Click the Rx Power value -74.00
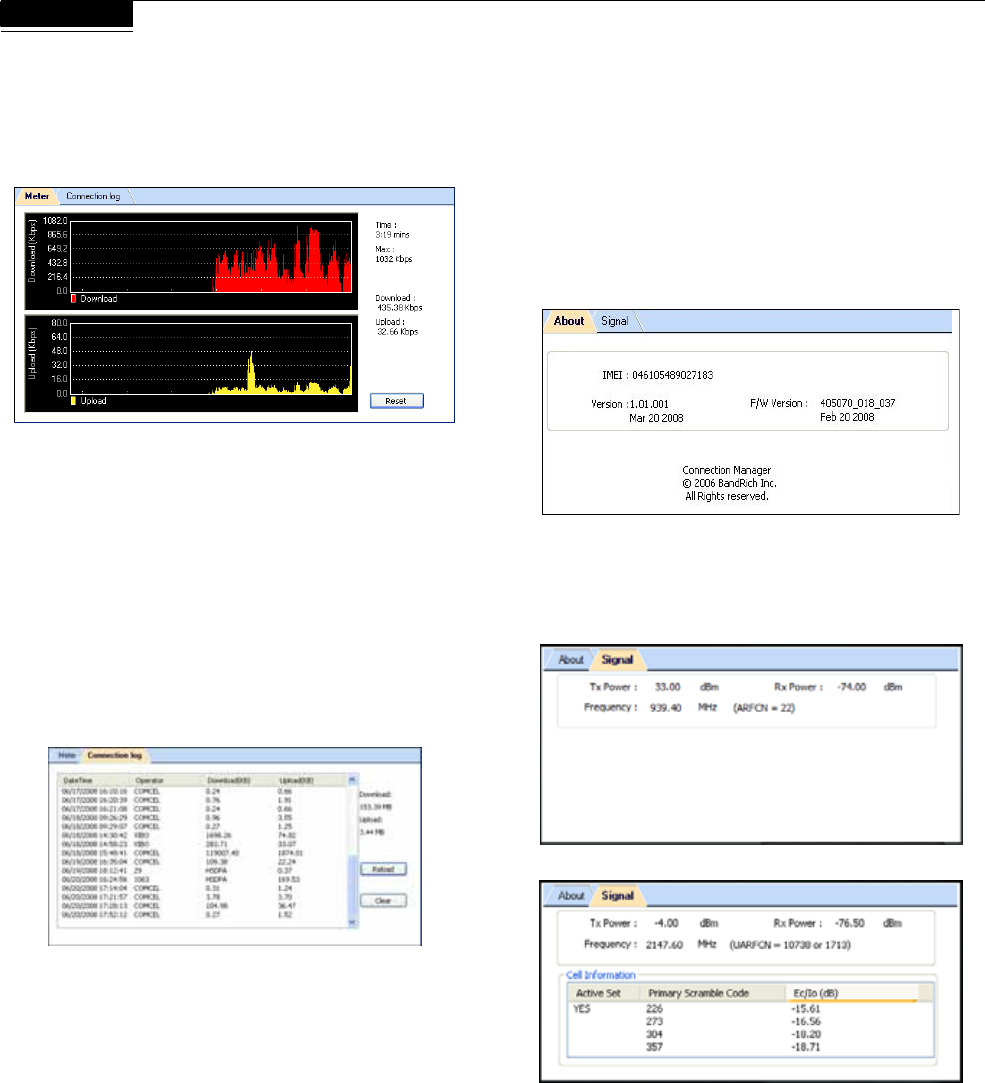 851,687
